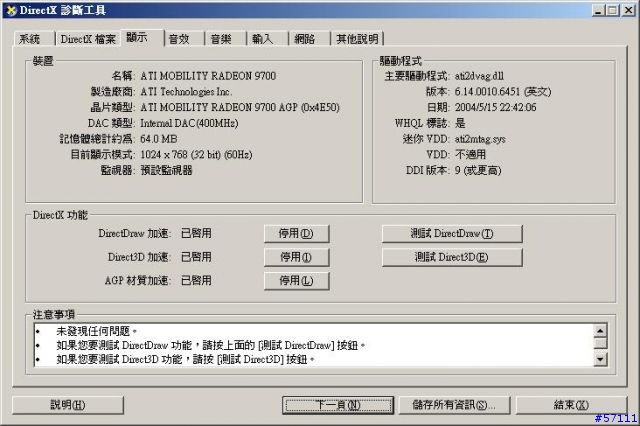Image resolution: width=640 pixels, height=426 pixels.
Task: Open the 音樂 tab
Action: point(225,39)
